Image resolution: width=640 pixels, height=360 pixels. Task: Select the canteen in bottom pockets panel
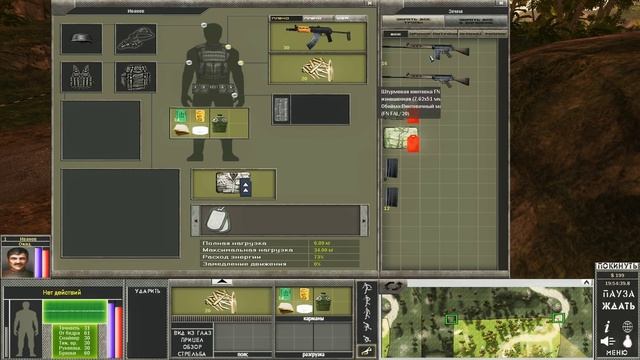[x=323, y=301]
